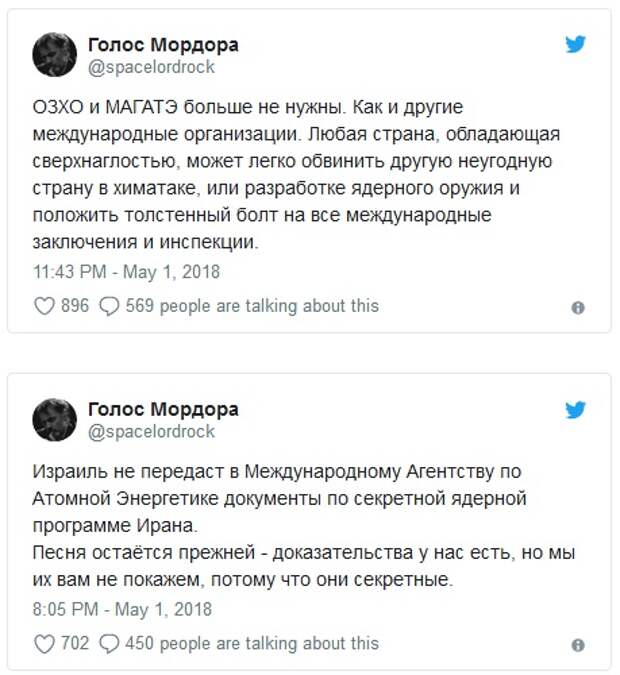Open replies bubble icon on first tweet
This screenshot has width=620, height=675.
click(109, 307)
